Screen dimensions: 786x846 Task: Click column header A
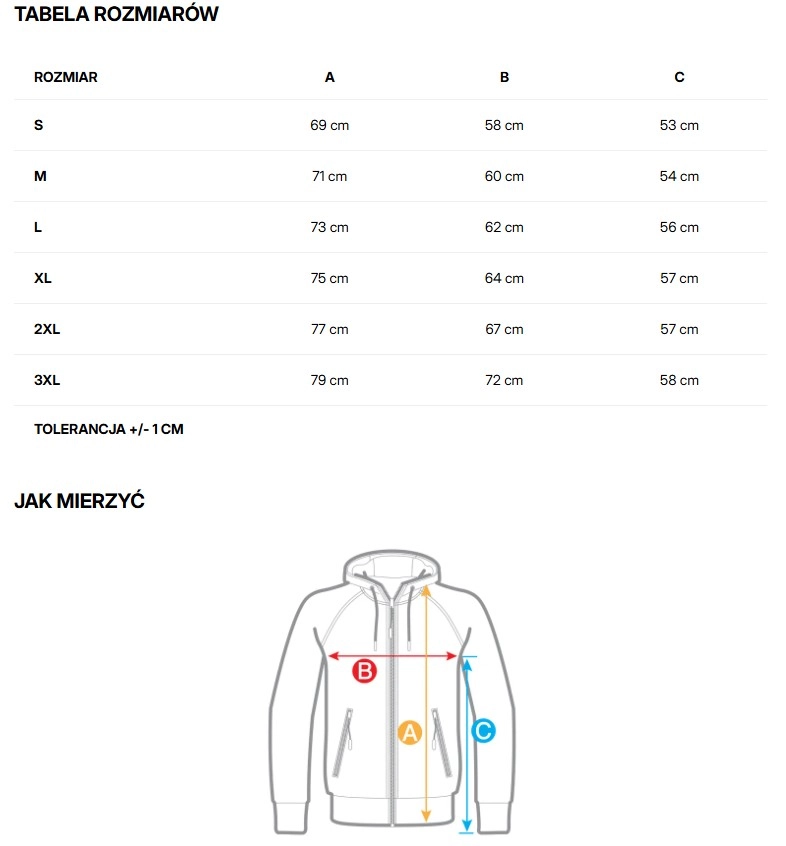point(330,77)
